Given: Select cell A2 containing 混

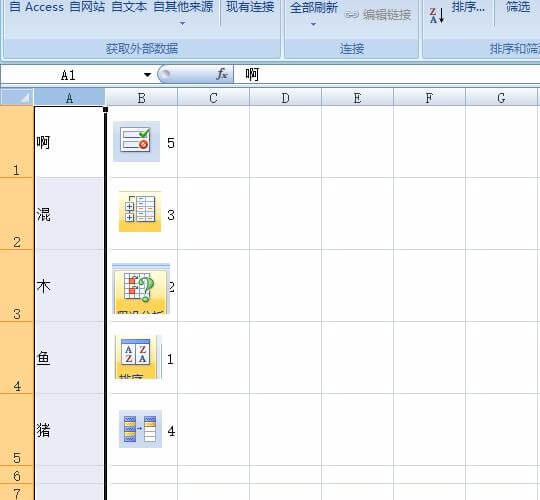Looking at the screenshot, I should tap(69, 214).
